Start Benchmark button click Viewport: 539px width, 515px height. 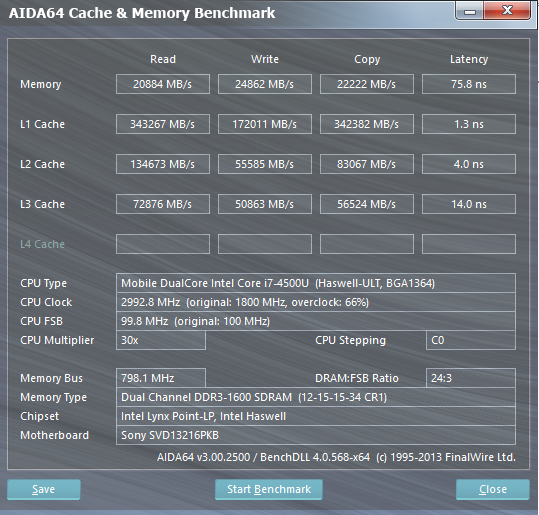269,489
